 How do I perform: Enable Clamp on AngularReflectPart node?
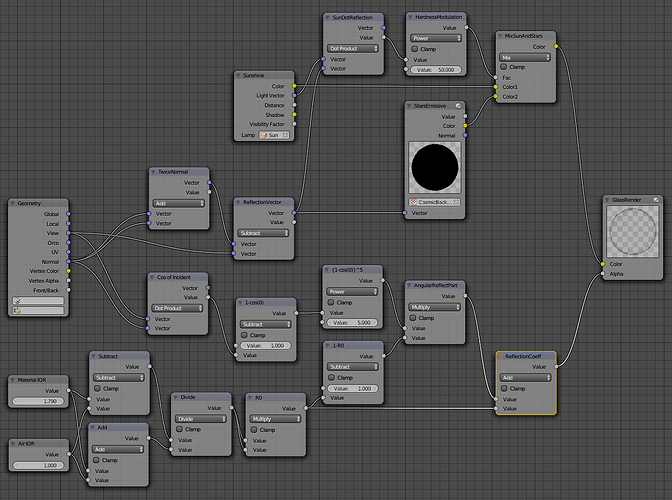click(413, 318)
